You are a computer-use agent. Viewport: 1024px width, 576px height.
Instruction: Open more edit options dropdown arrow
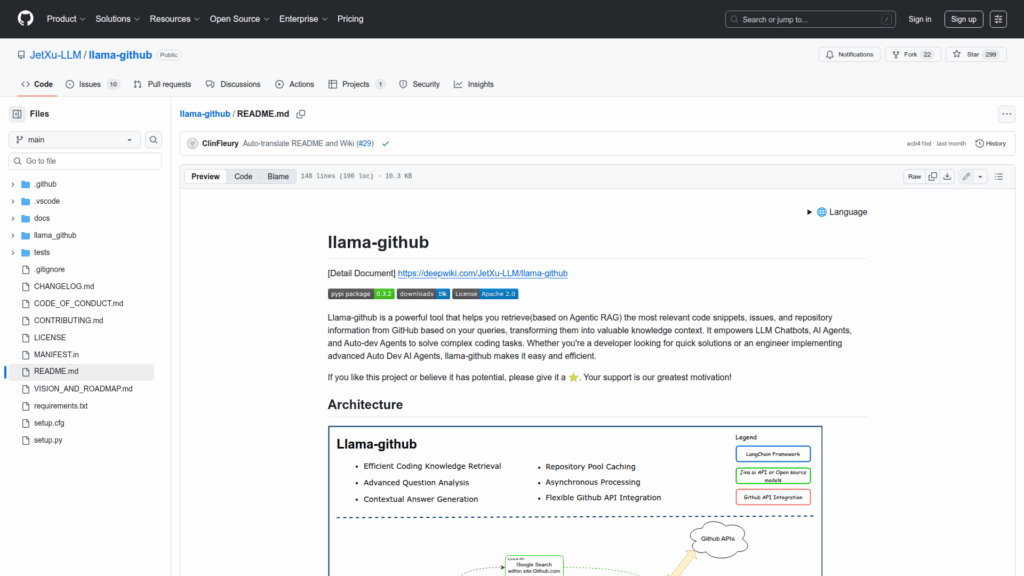point(981,177)
